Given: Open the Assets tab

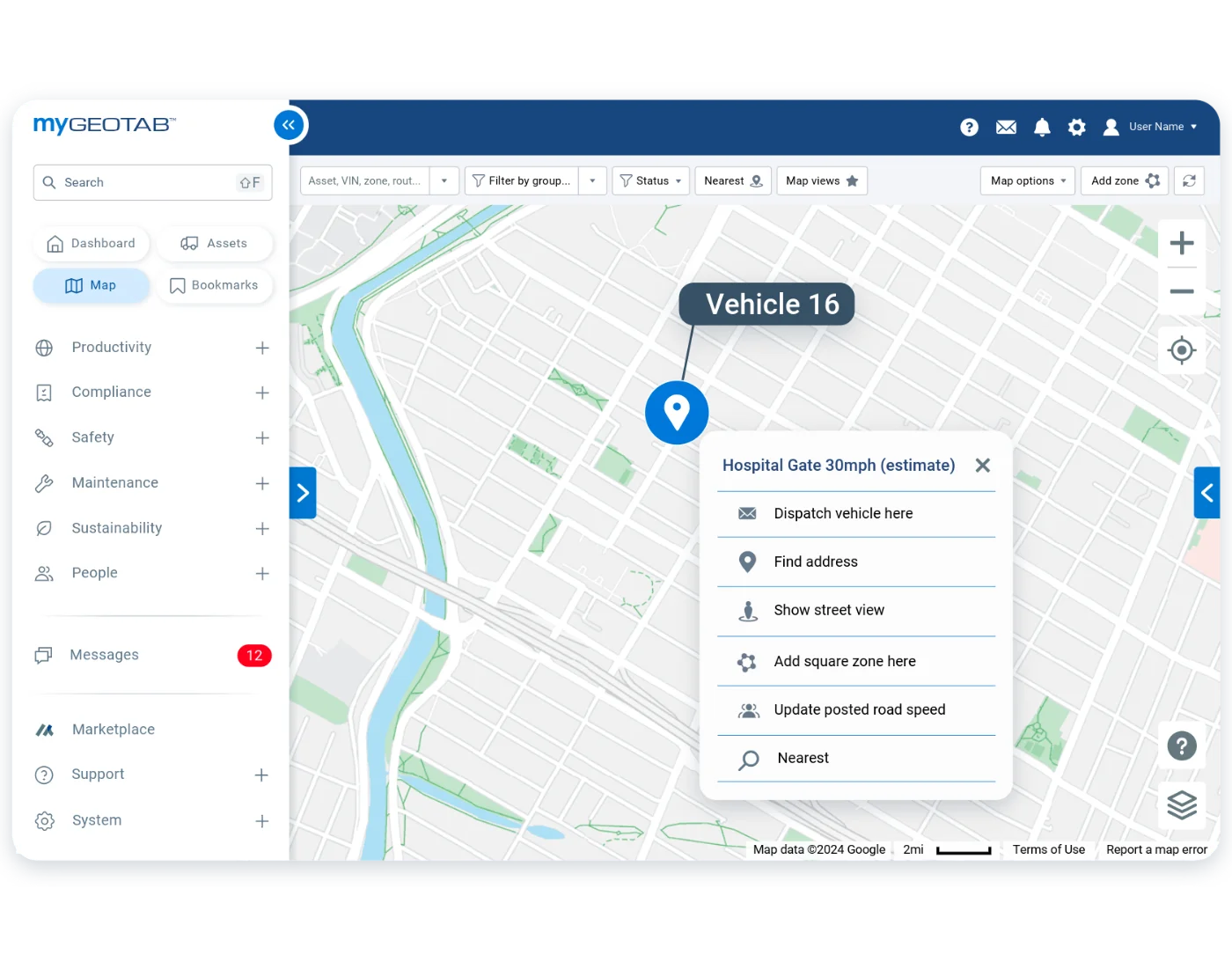Looking at the screenshot, I should pos(214,244).
